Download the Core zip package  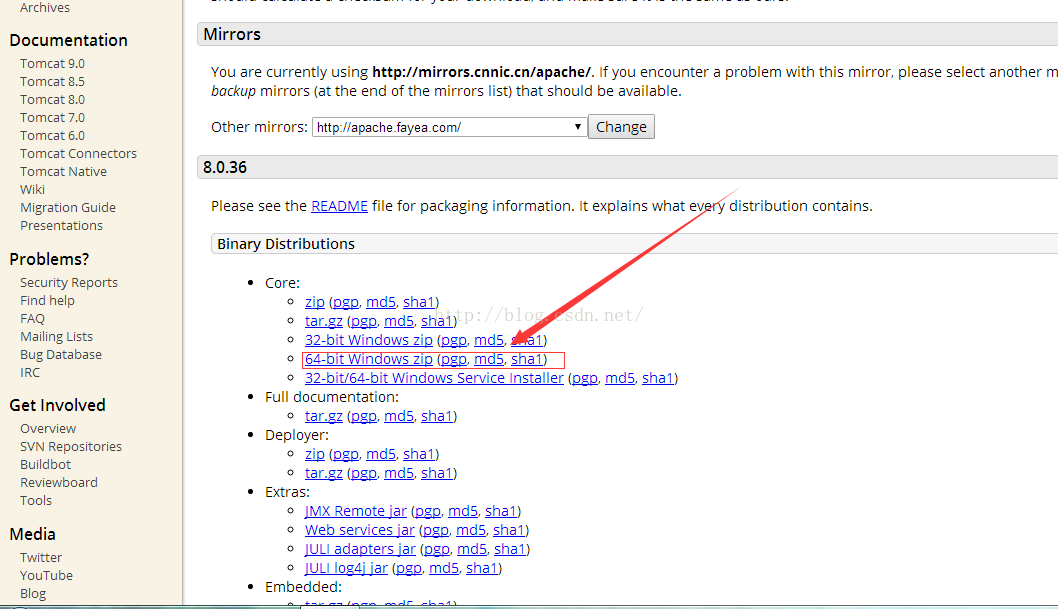314,302
